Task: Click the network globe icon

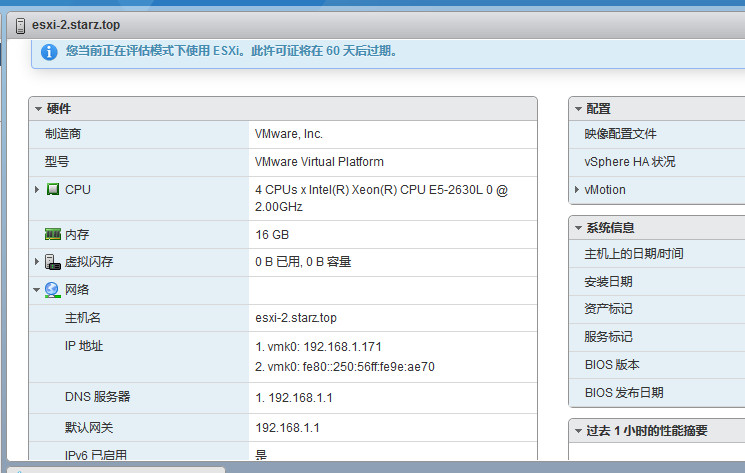Action: (x=52, y=290)
